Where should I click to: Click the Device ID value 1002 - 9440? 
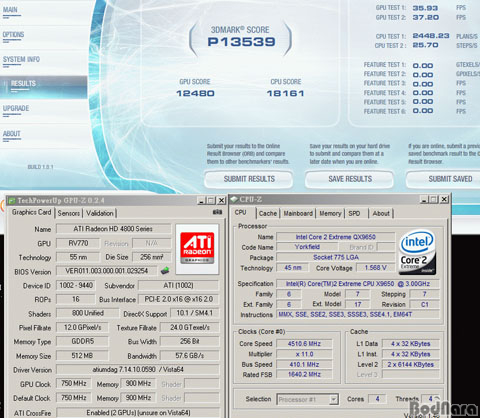tap(76, 285)
